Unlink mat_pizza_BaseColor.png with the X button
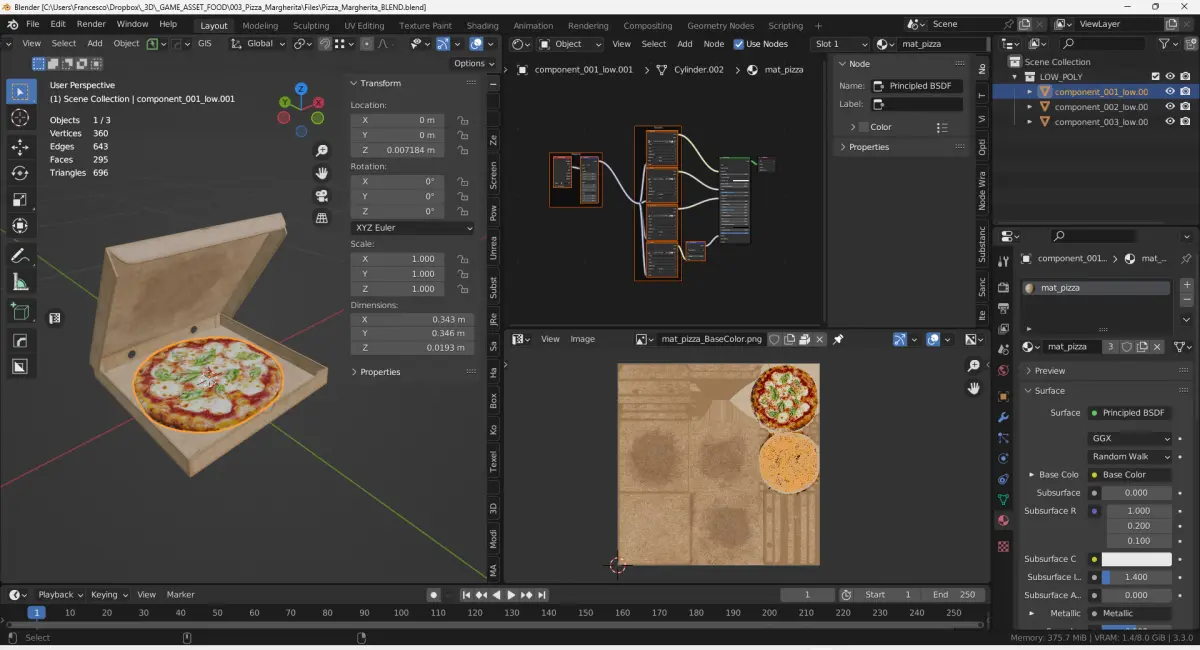Viewport: 1200px width, 650px height. (819, 339)
